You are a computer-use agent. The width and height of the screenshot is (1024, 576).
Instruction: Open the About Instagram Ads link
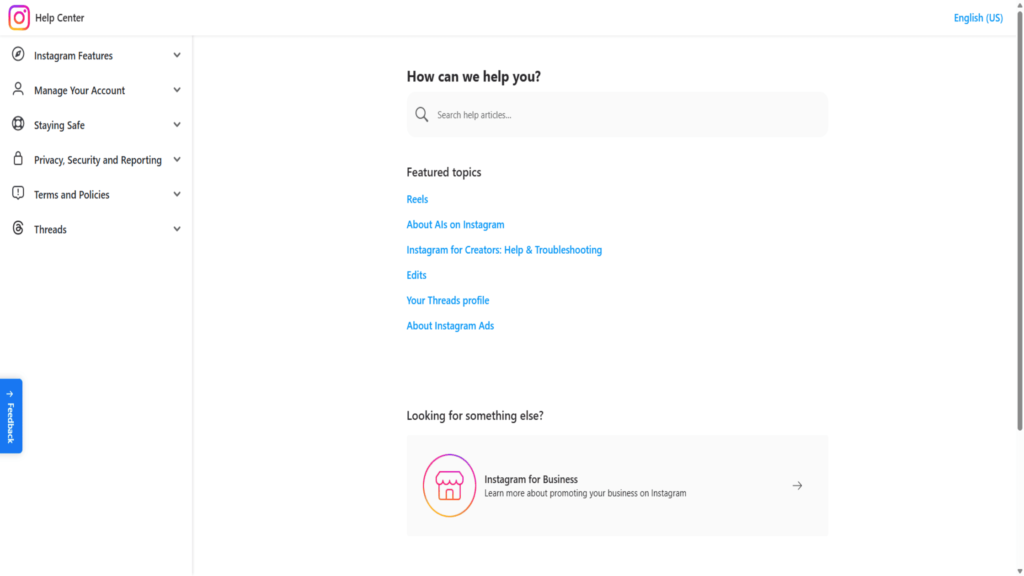coord(450,325)
